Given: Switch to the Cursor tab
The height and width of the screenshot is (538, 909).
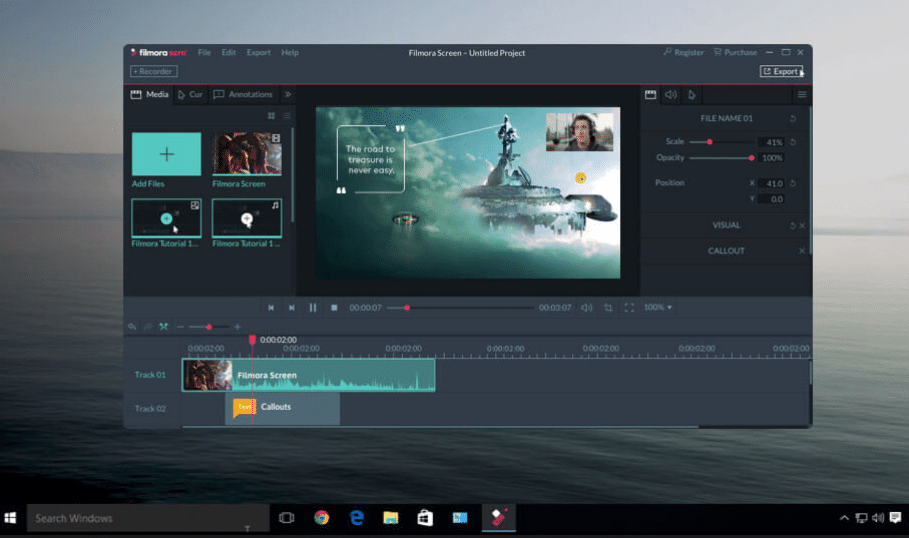Looking at the screenshot, I should tap(190, 94).
